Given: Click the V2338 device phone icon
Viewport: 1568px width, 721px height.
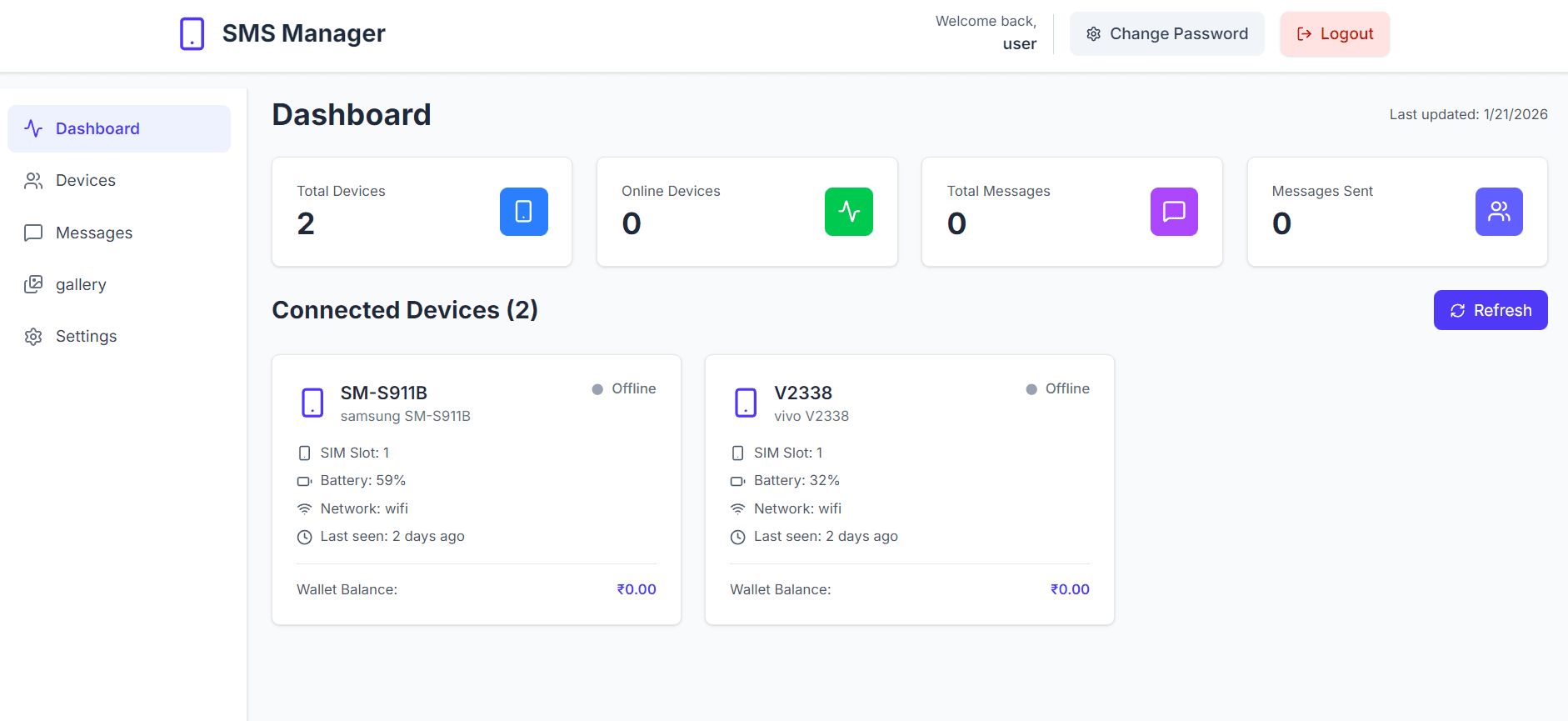Looking at the screenshot, I should coord(746,403).
